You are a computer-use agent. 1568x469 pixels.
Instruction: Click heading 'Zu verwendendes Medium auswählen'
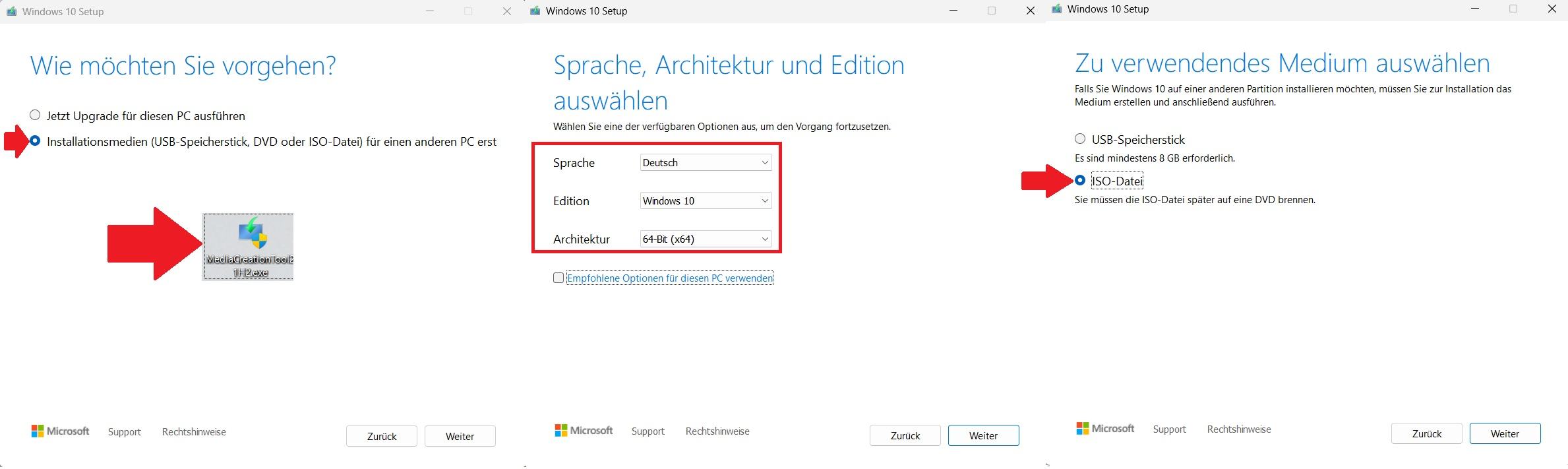pyautogui.click(x=1282, y=63)
